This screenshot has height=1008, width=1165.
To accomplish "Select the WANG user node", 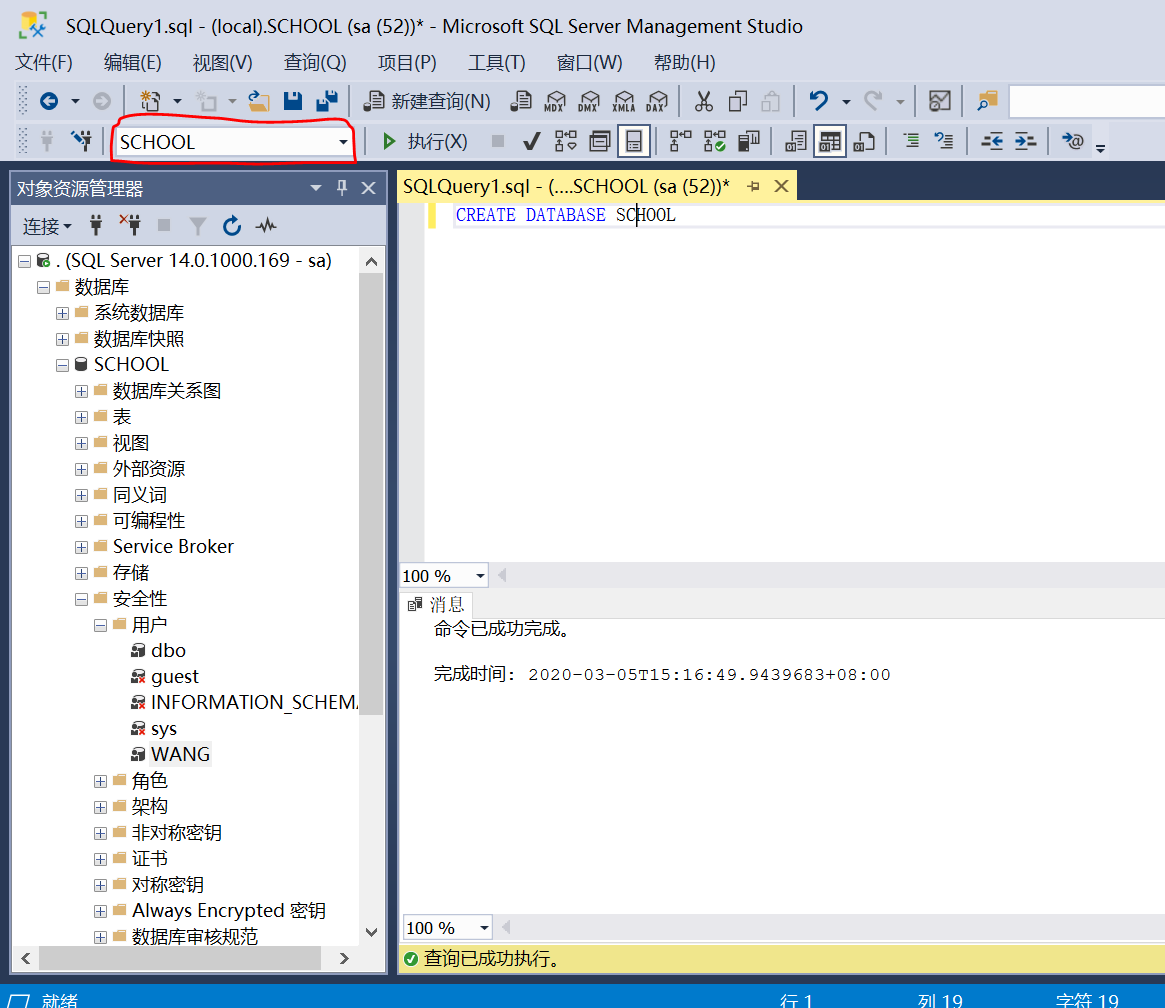I will 181,754.
